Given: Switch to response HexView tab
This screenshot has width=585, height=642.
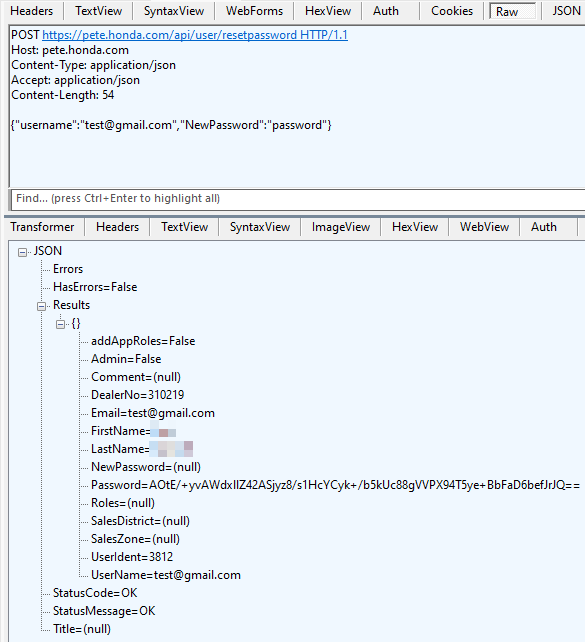Looking at the screenshot, I should click(x=415, y=227).
